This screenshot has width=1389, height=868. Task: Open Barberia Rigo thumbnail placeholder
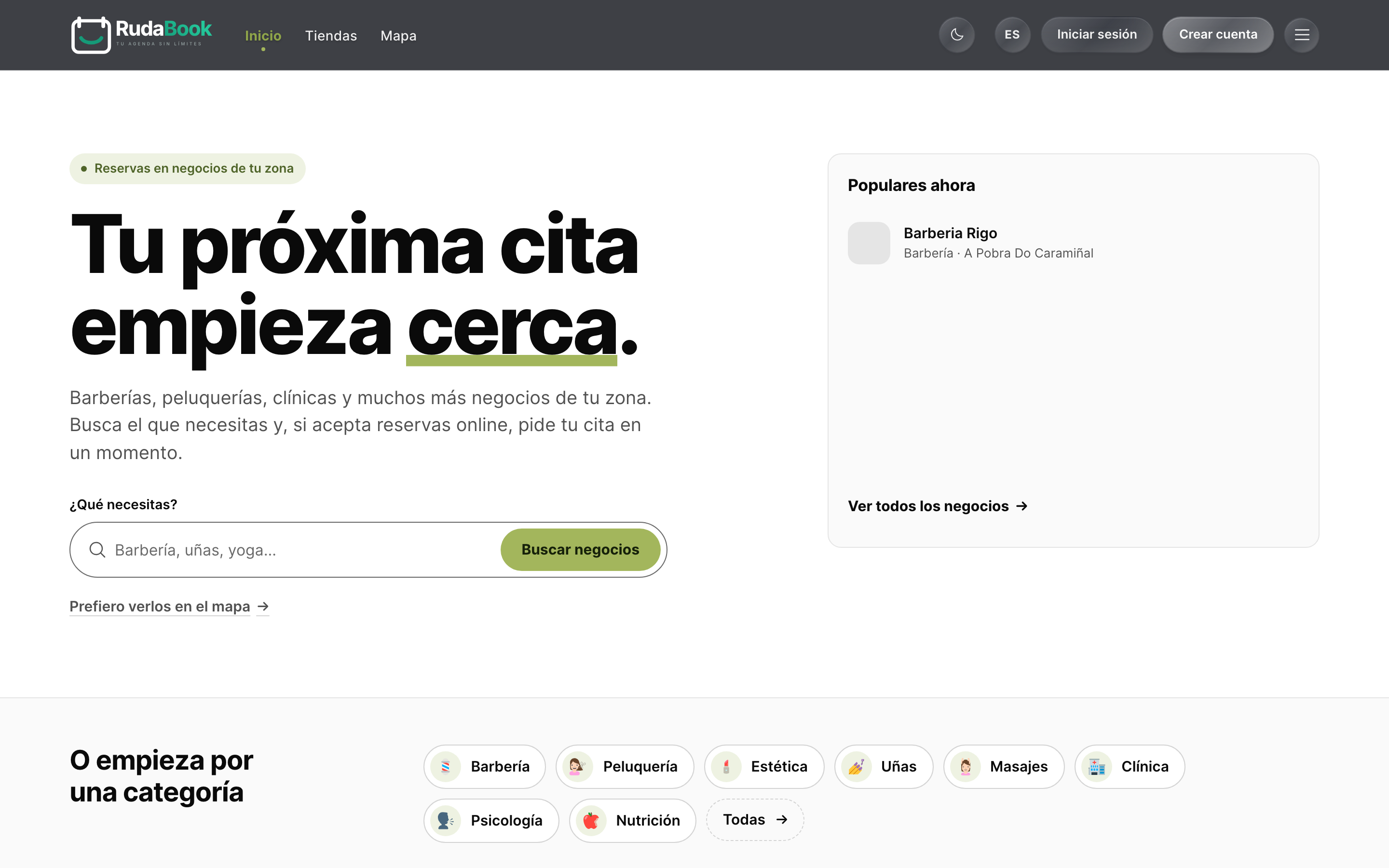pos(869,243)
